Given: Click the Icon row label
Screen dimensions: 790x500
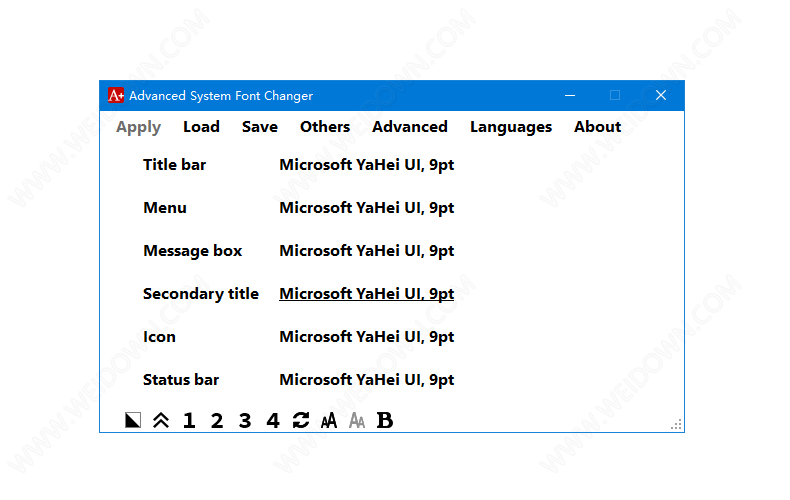Looking at the screenshot, I should [159, 336].
